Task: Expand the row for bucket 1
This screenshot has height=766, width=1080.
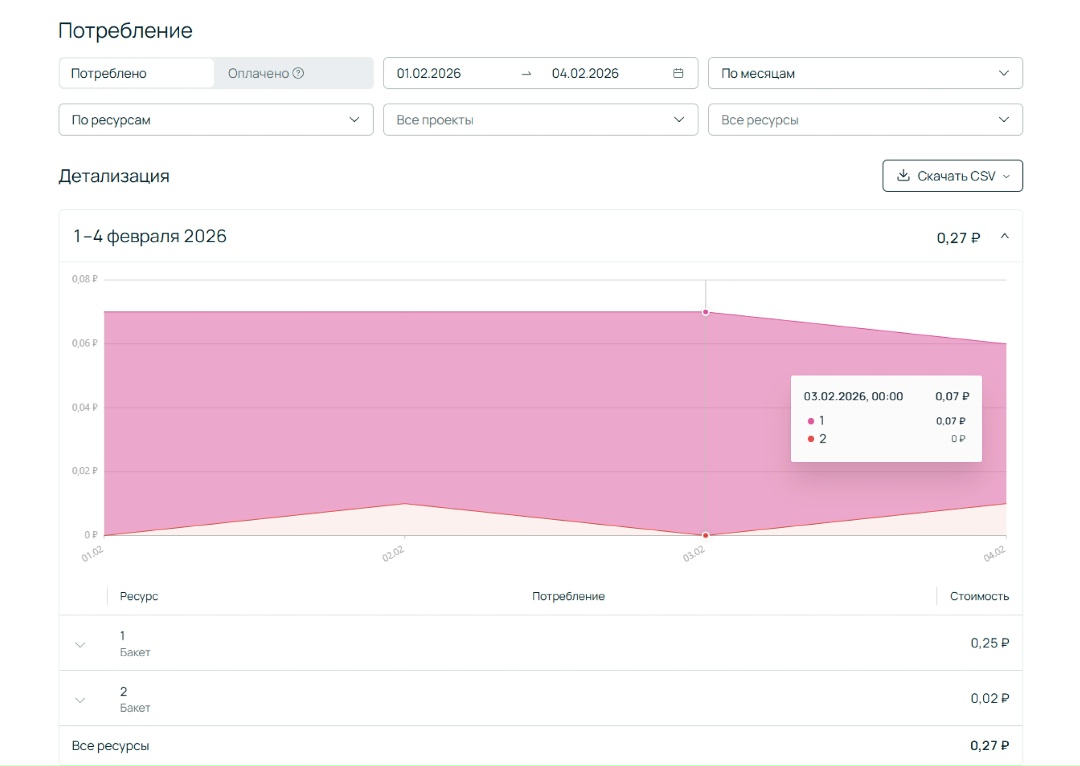Action: 81,644
